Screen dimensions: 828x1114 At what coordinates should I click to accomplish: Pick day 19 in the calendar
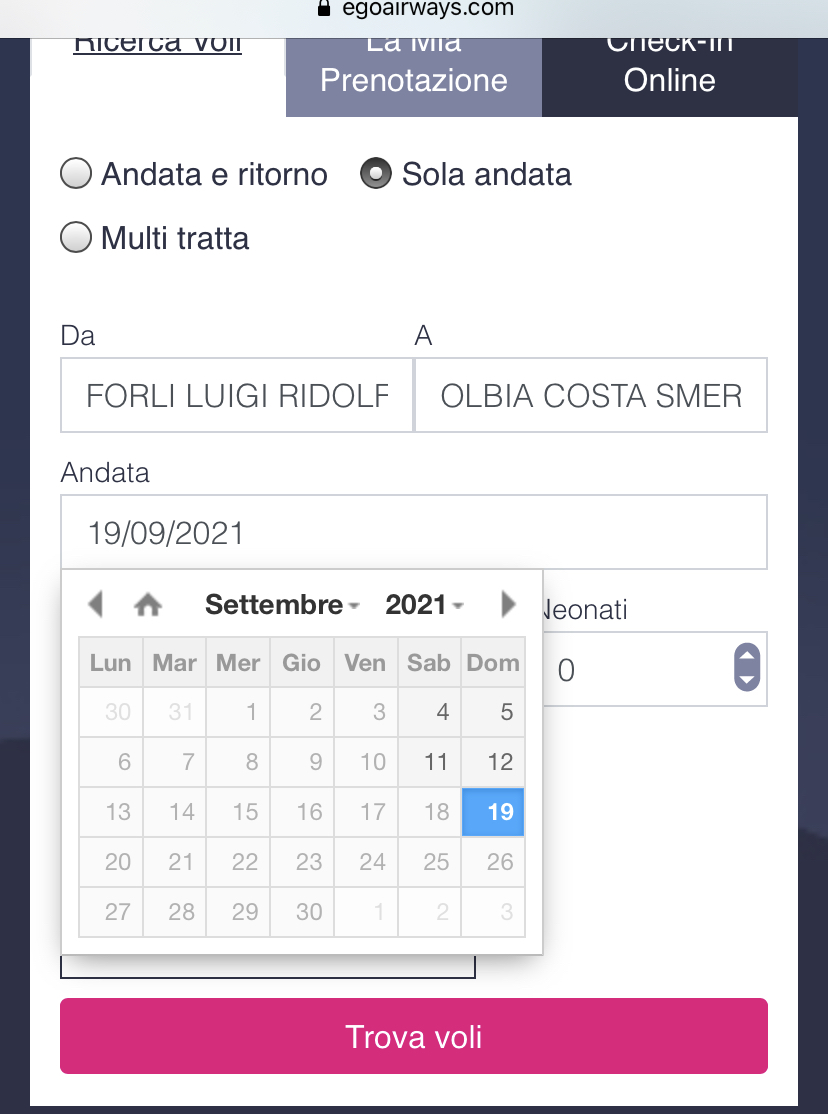tap(494, 811)
